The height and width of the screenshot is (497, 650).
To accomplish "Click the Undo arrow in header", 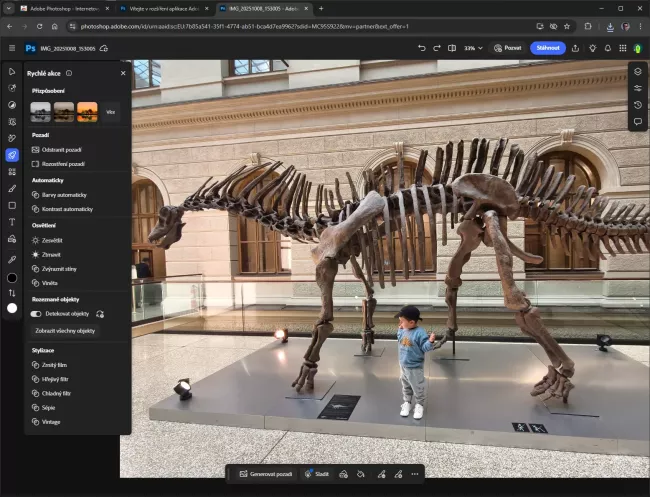I will [x=421, y=48].
